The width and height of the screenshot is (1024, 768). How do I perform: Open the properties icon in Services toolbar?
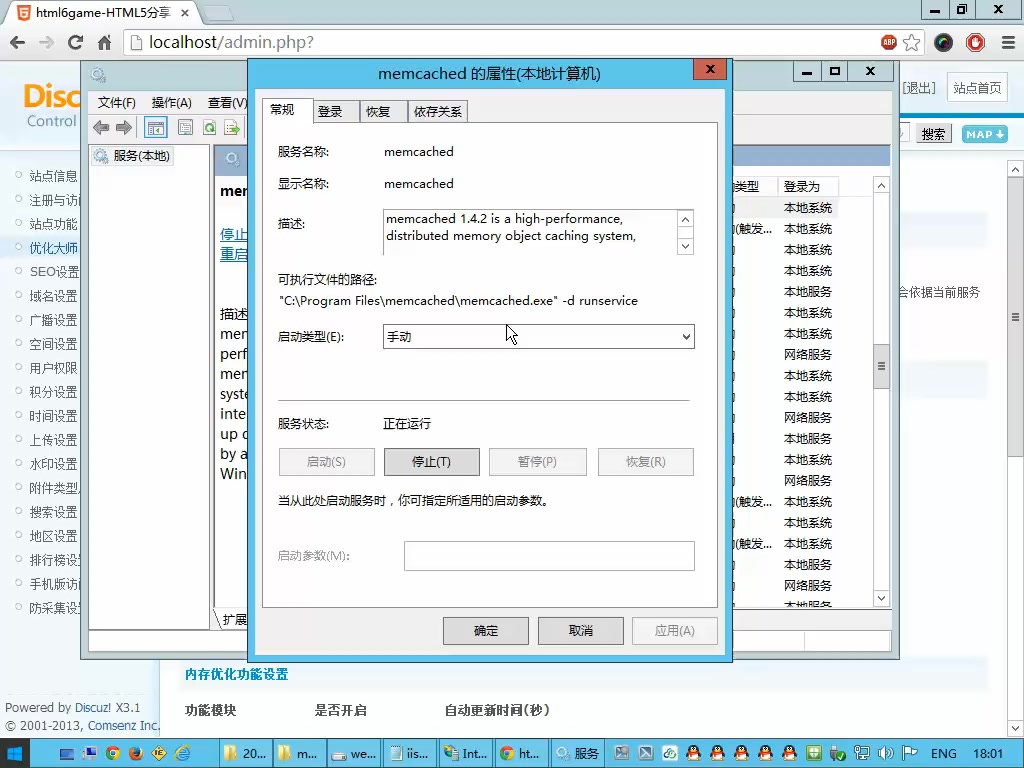[x=185, y=127]
